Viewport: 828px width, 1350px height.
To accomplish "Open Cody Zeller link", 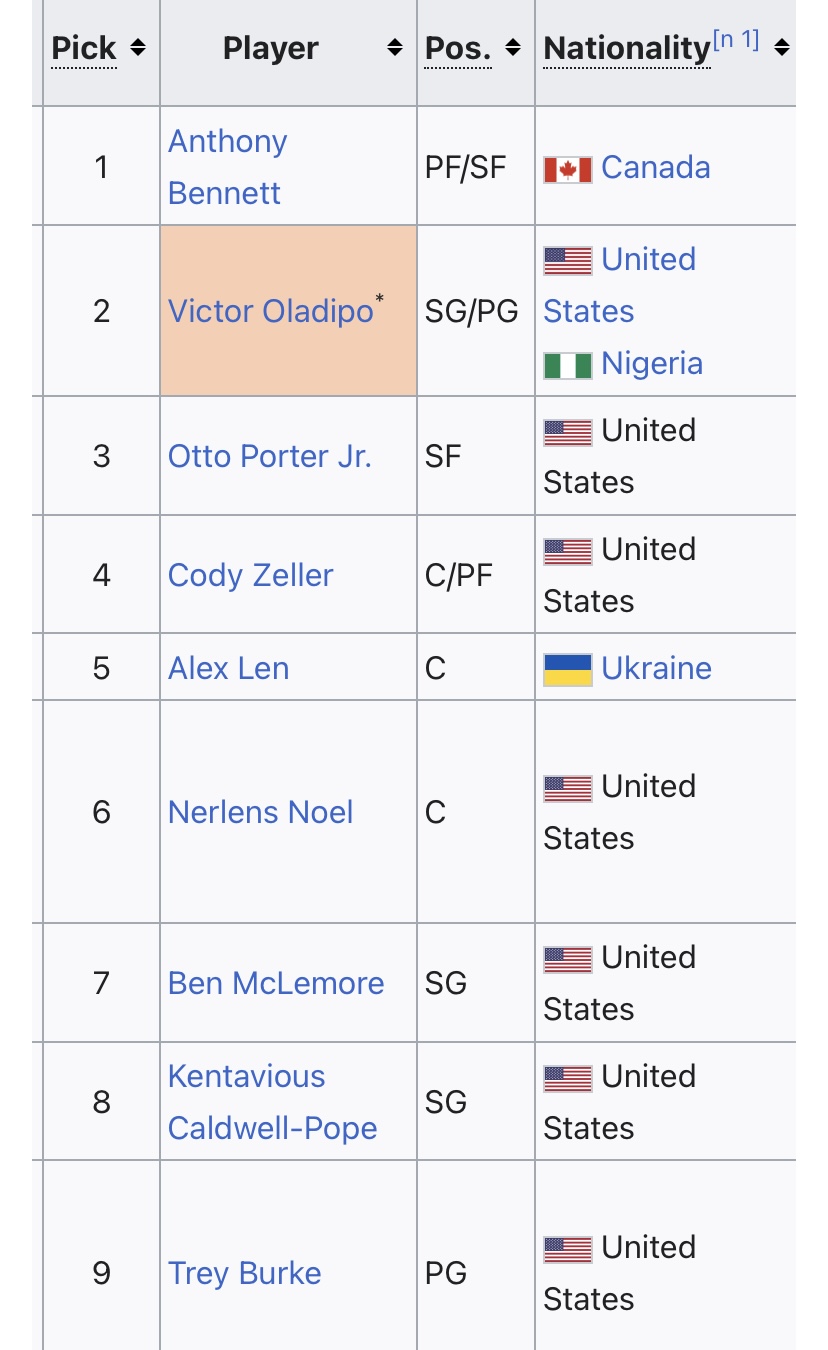I will pos(251,575).
